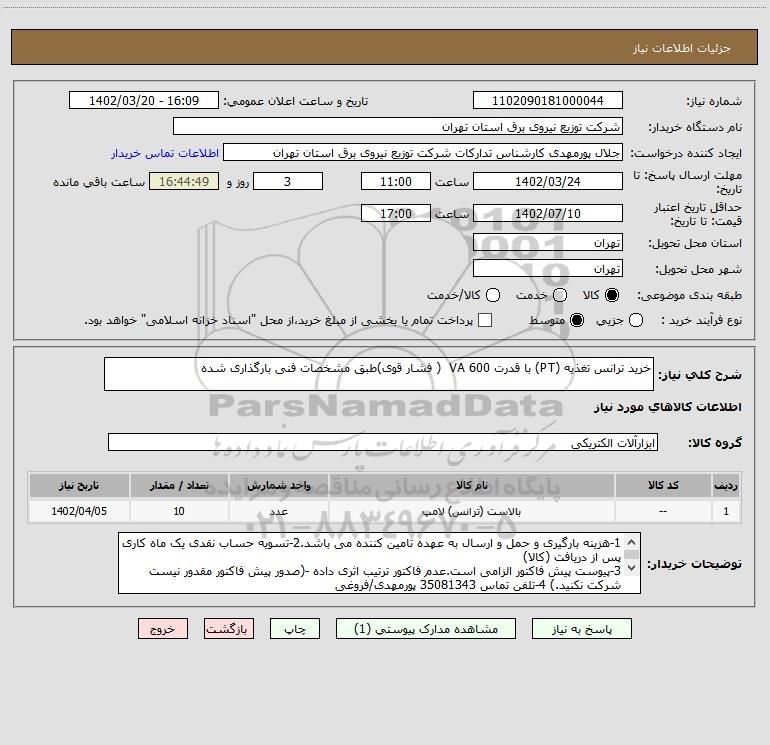Click the response deadline time 11:00 field
This screenshot has height=745, width=770.
(396, 181)
